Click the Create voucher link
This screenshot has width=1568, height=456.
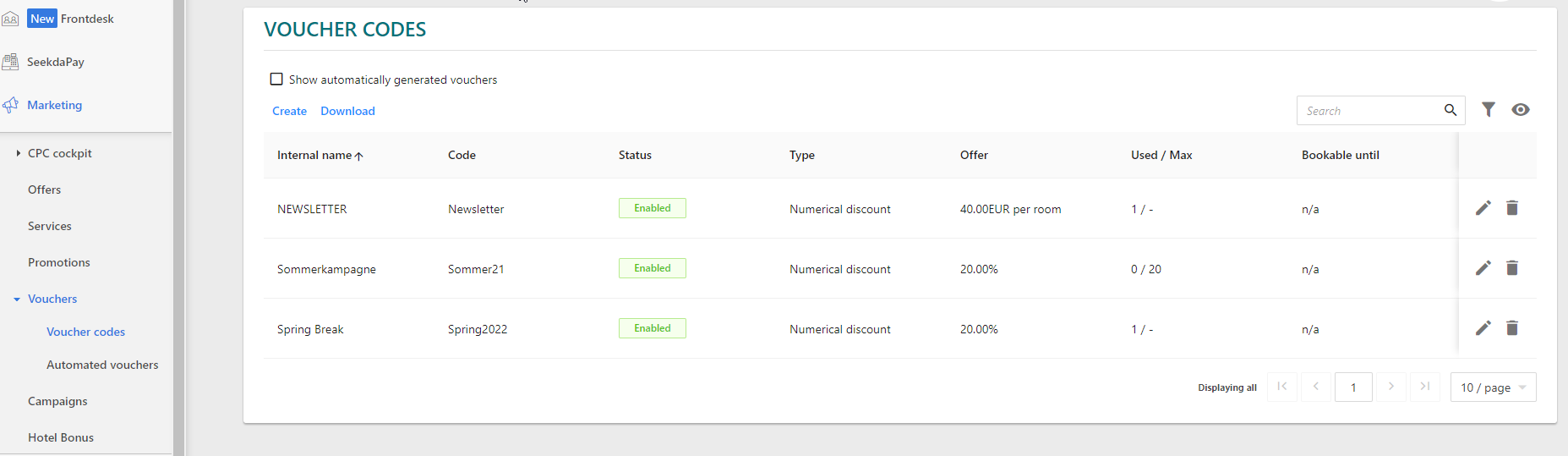point(289,112)
